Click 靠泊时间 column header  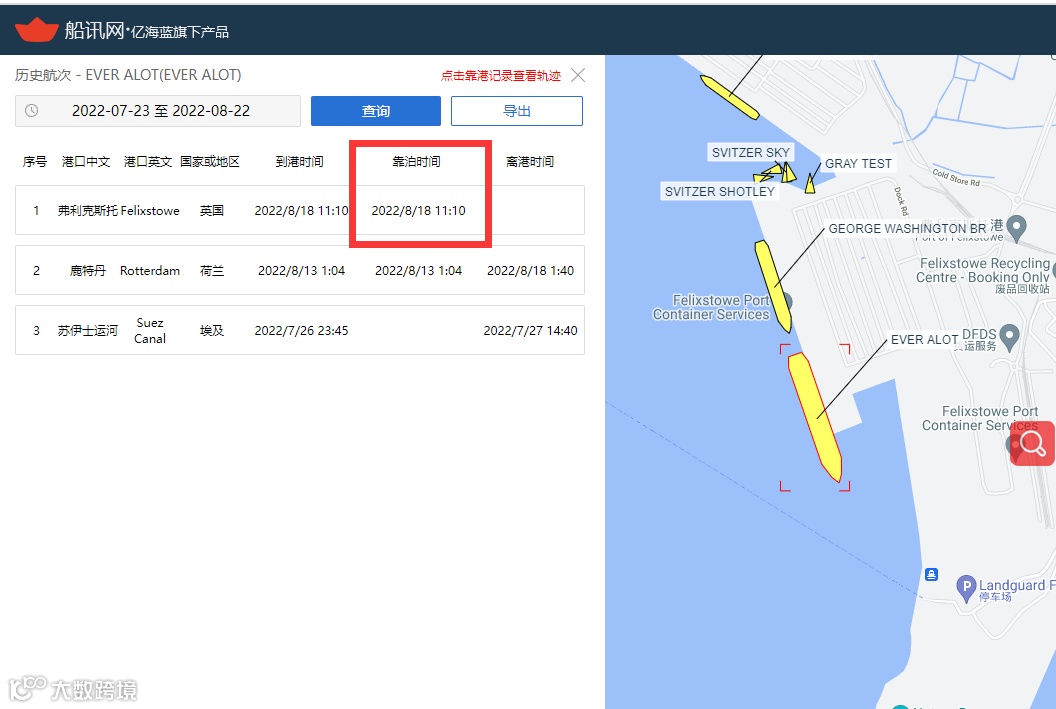point(416,162)
